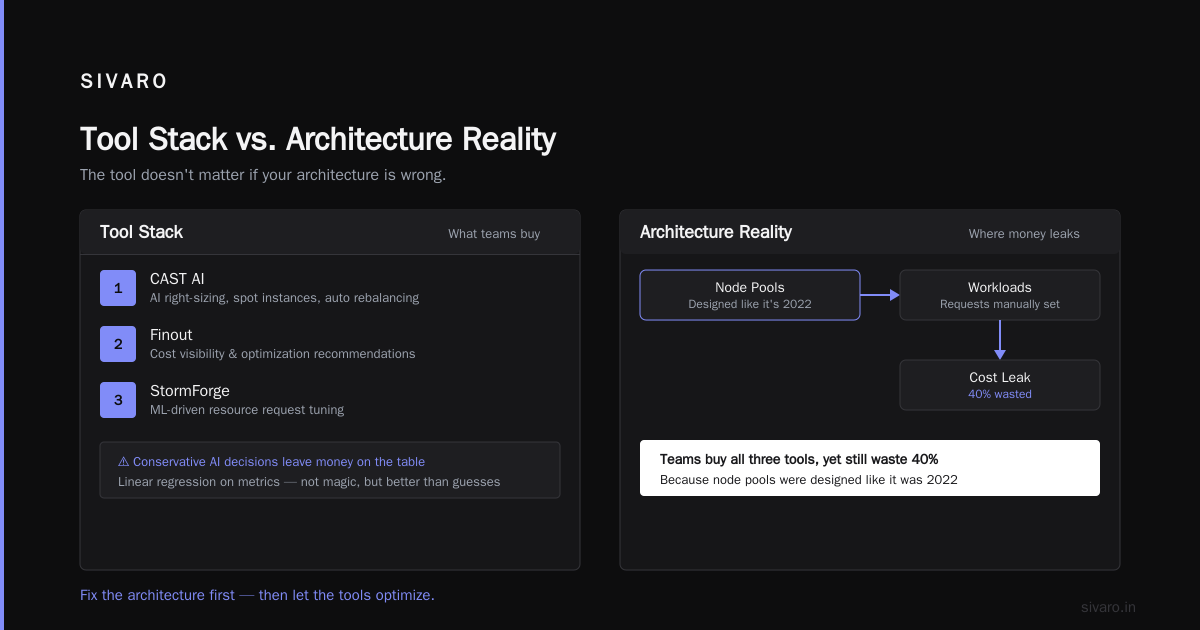1200x630 pixels.
Task: Click 'ML-driven resource request tuning' description
Action: click(x=247, y=410)
